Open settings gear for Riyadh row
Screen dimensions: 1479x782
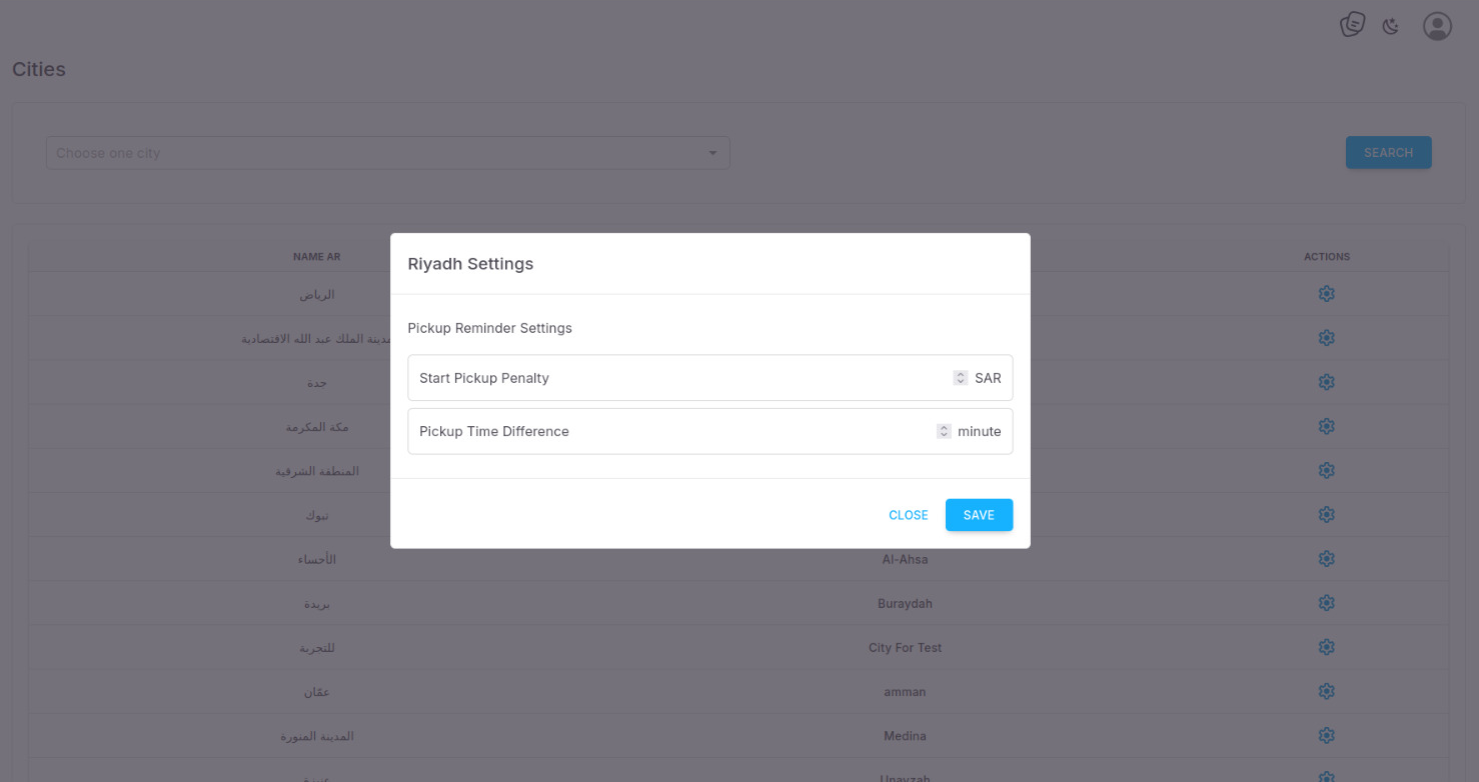click(1326, 294)
